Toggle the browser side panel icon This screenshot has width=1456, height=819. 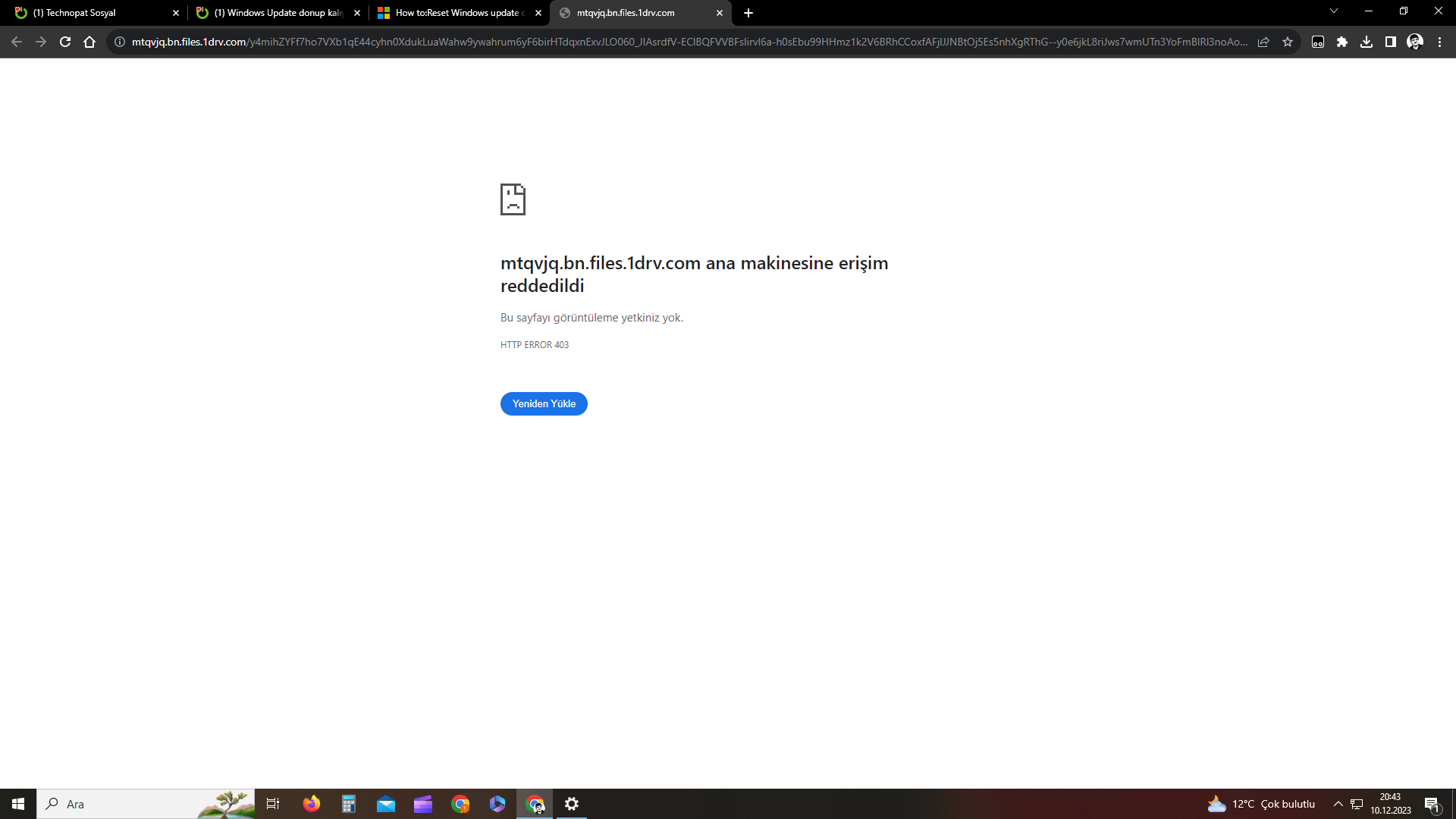(1391, 42)
